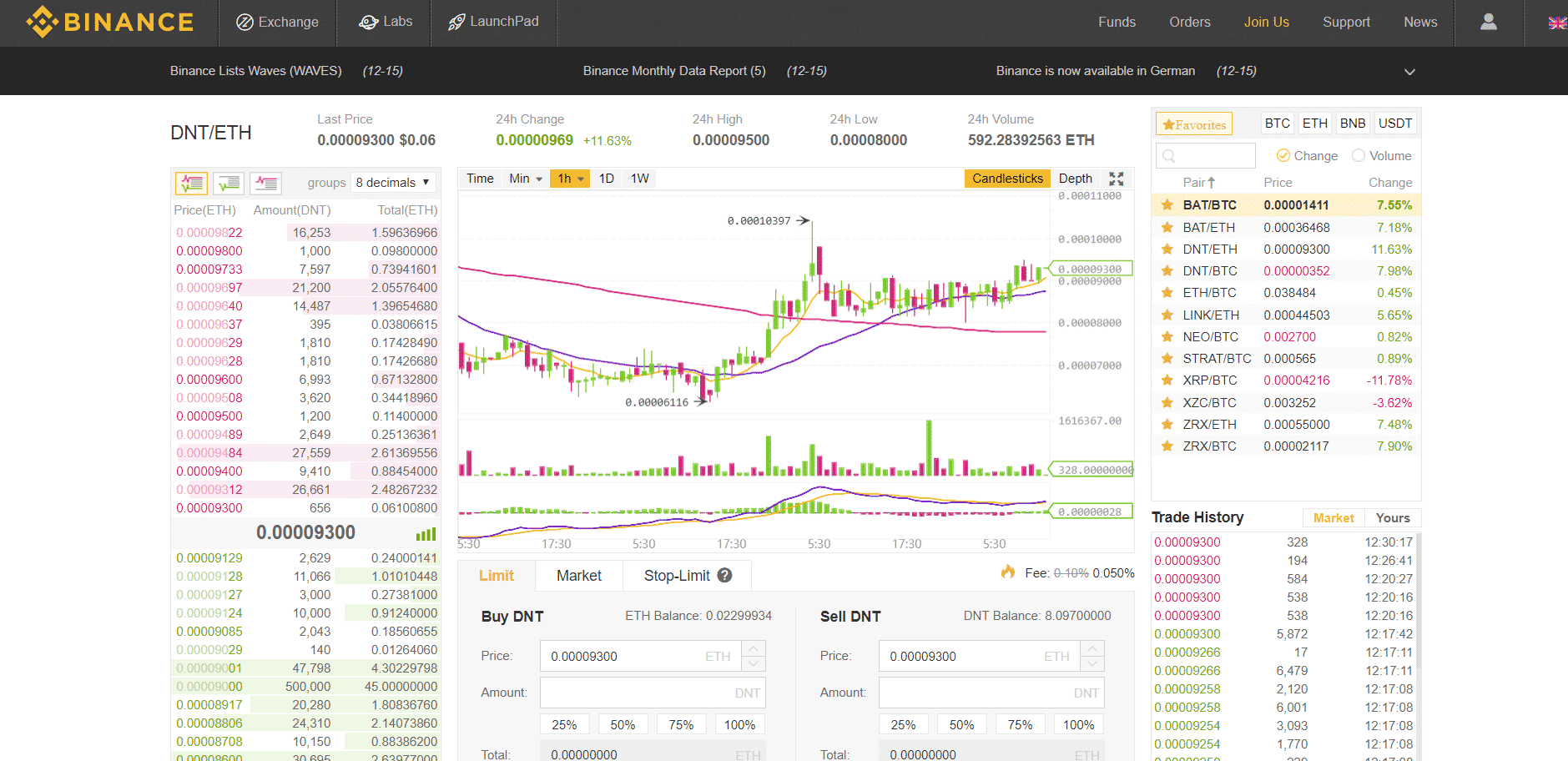Open the Exchange menu
The image size is (1568, 761).
[277, 23]
